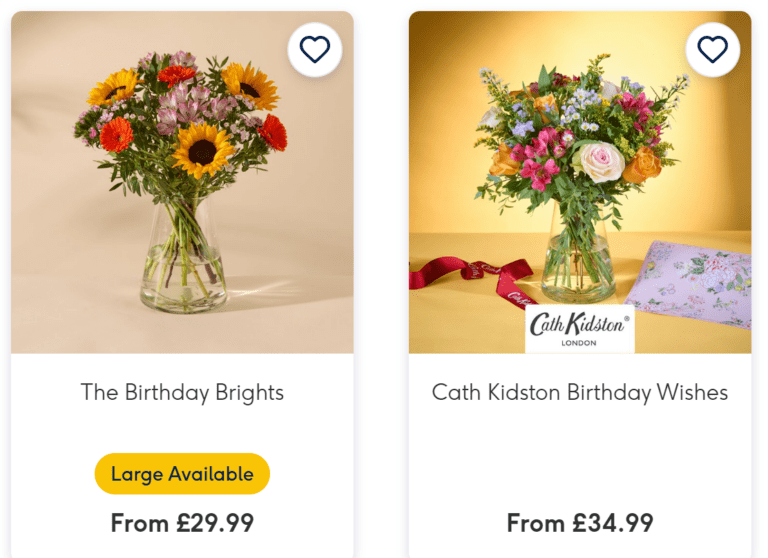Select the From £29.99 price
Screen dimensions: 768x558
[182, 523]
